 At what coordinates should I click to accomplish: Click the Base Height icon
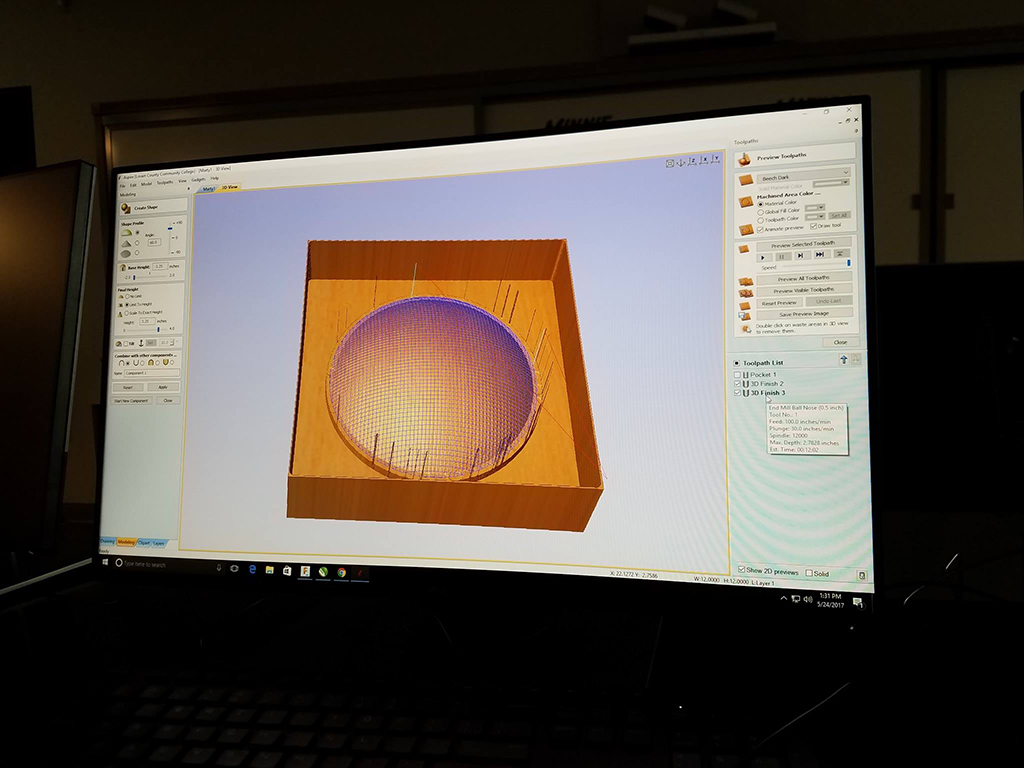click(x=123, y=267)
